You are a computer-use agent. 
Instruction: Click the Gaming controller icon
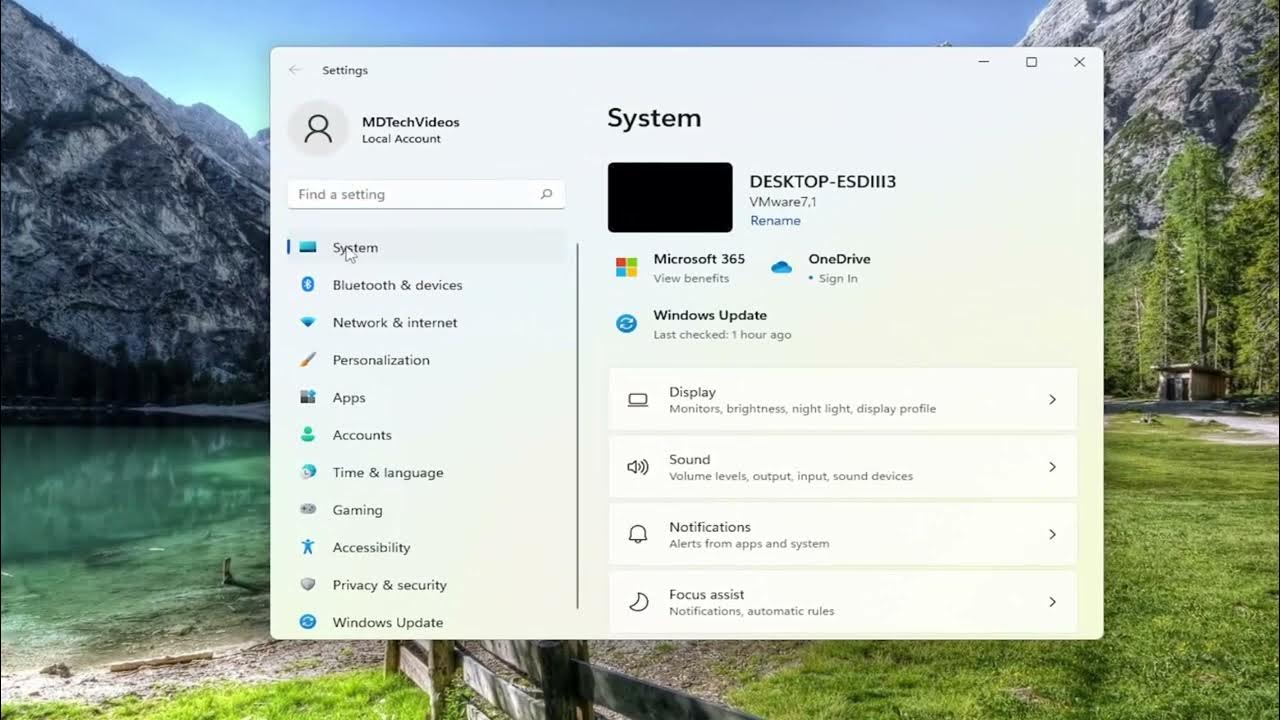coord(308,509)
